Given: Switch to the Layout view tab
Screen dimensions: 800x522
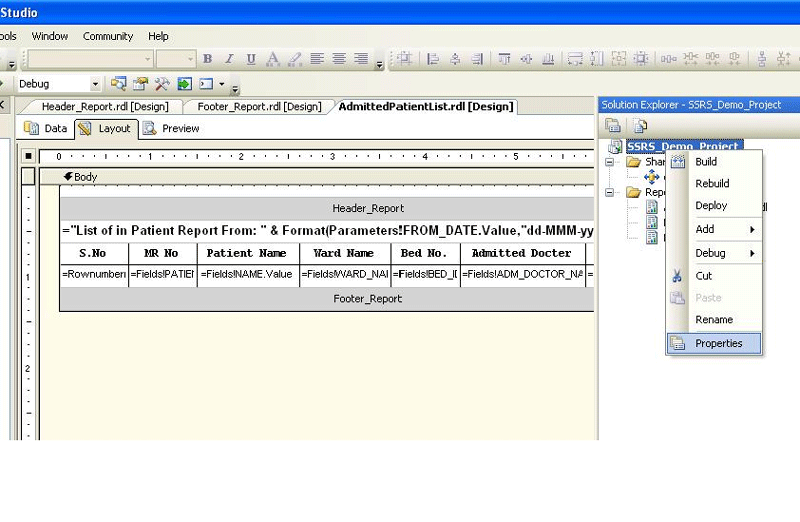Looking at the screenshot, I should tap(107, 129).
